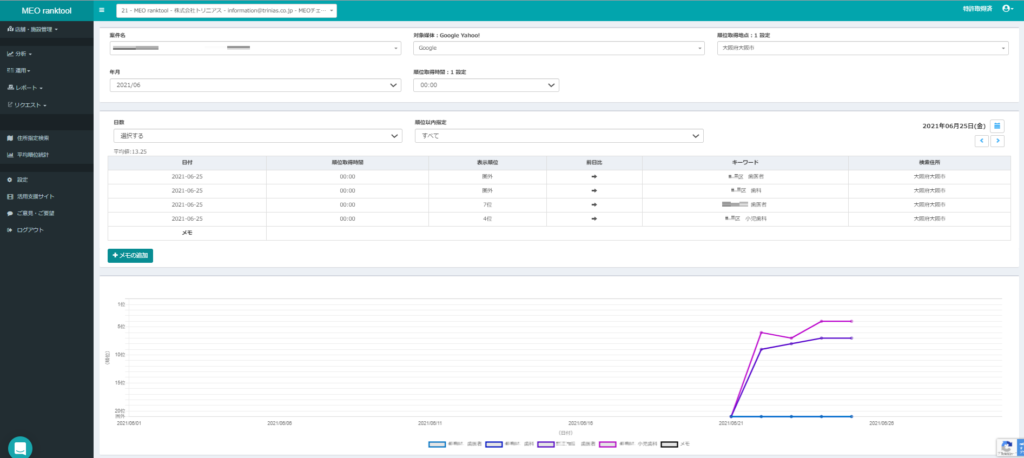Click the 日付 column header
The width and height of the screenshot is (1024, 458).
187,163
